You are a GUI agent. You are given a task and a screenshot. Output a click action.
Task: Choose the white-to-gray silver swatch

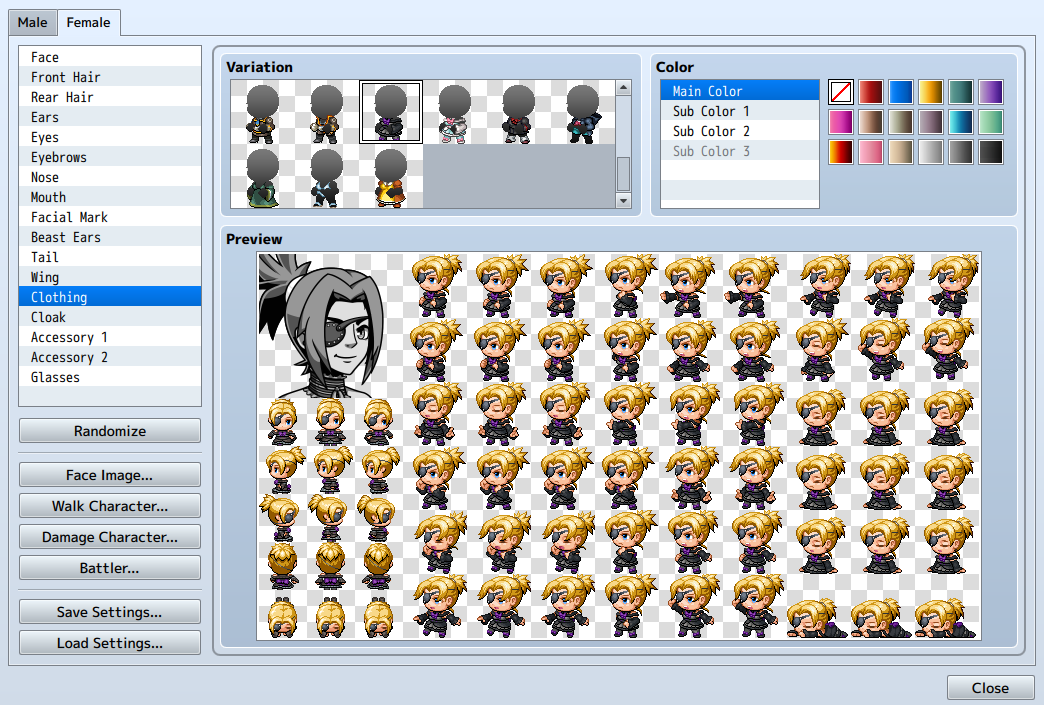931,152
